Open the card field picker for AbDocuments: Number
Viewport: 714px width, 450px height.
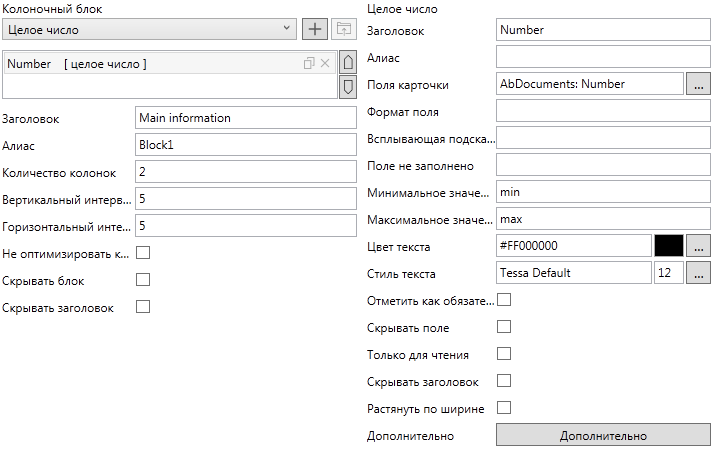coord(699,84)
